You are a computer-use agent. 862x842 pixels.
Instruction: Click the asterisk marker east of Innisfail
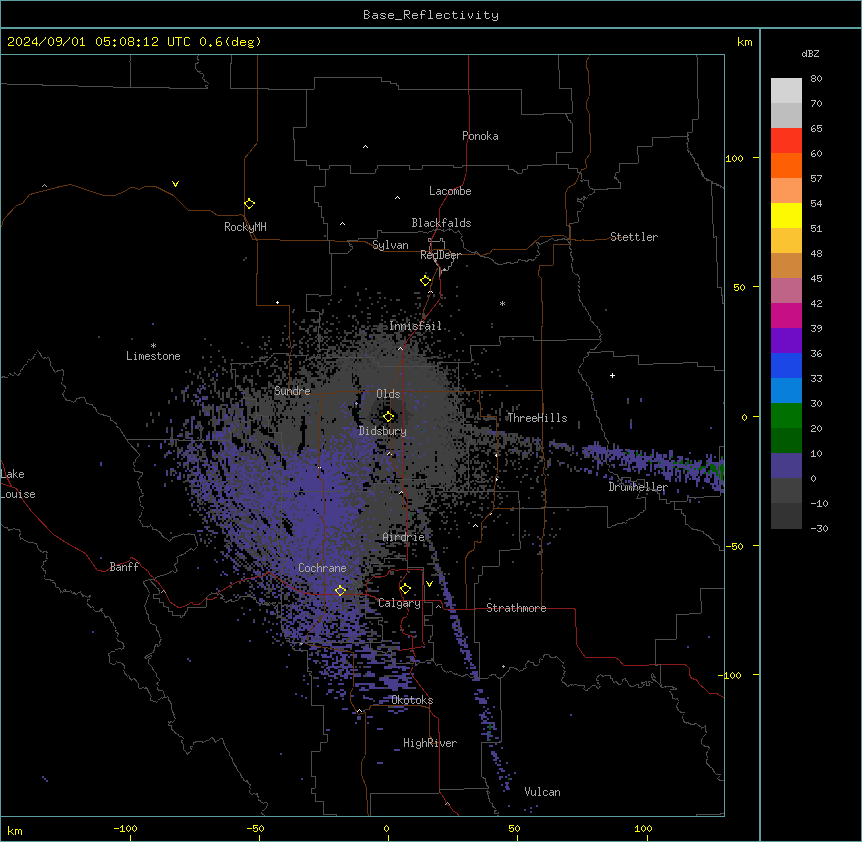[502, 303]
